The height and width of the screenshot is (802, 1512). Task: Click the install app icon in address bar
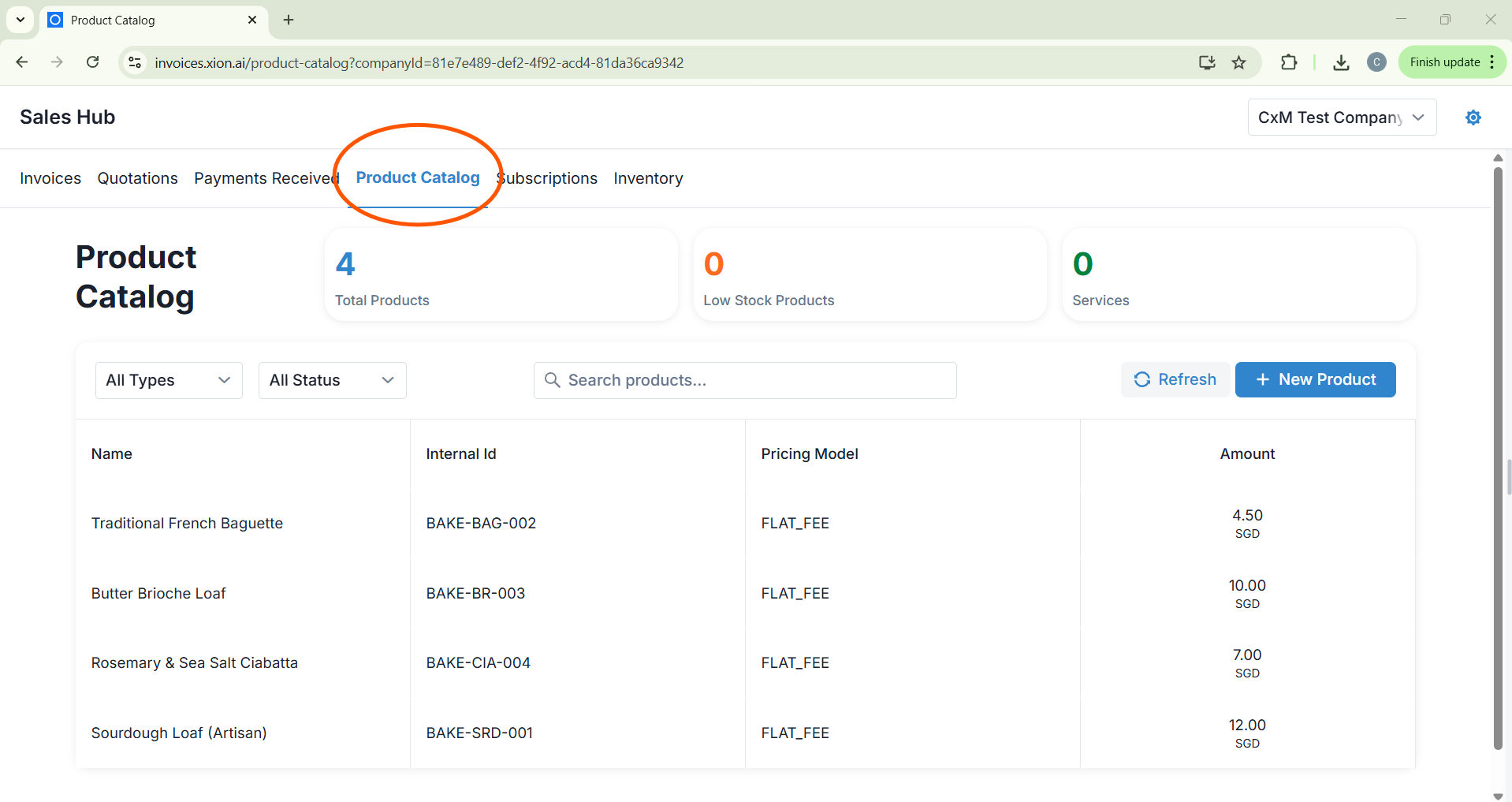click(1206, 62)
